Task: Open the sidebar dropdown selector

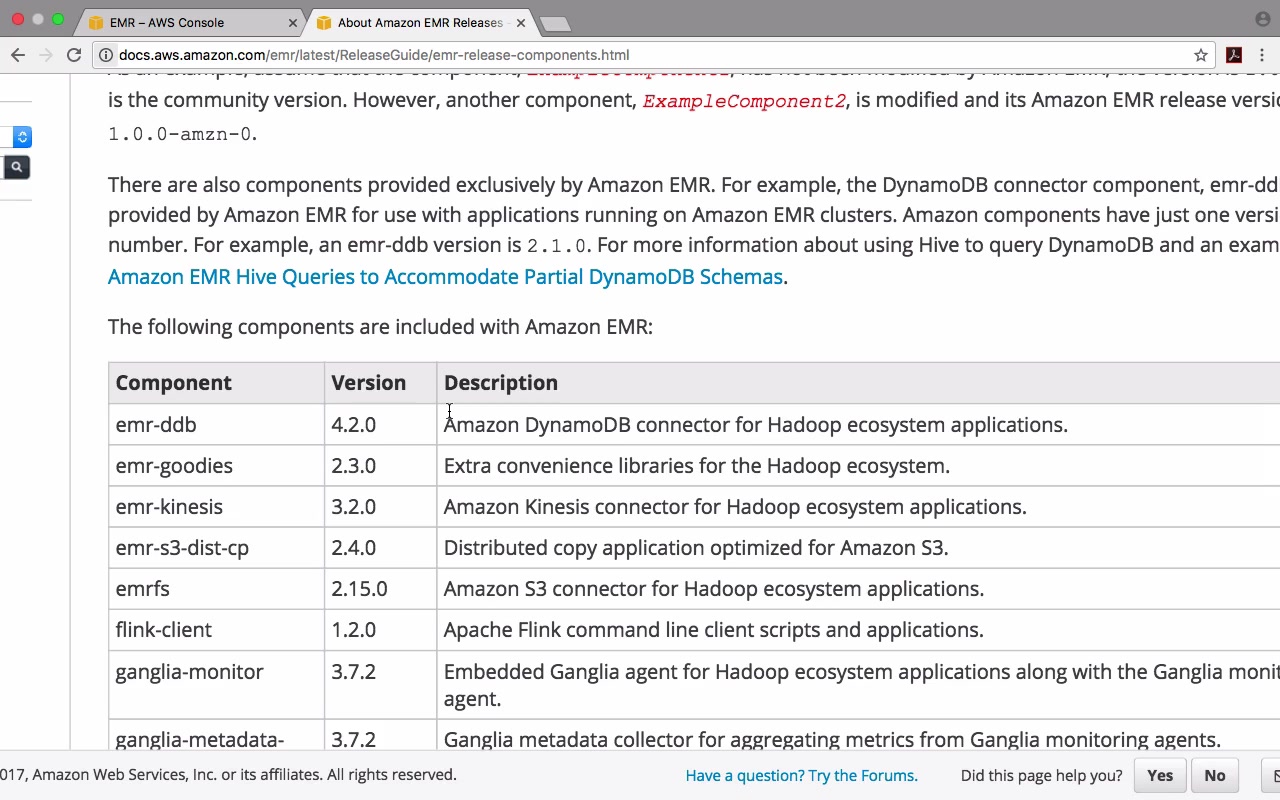Action: click(22, 137)
